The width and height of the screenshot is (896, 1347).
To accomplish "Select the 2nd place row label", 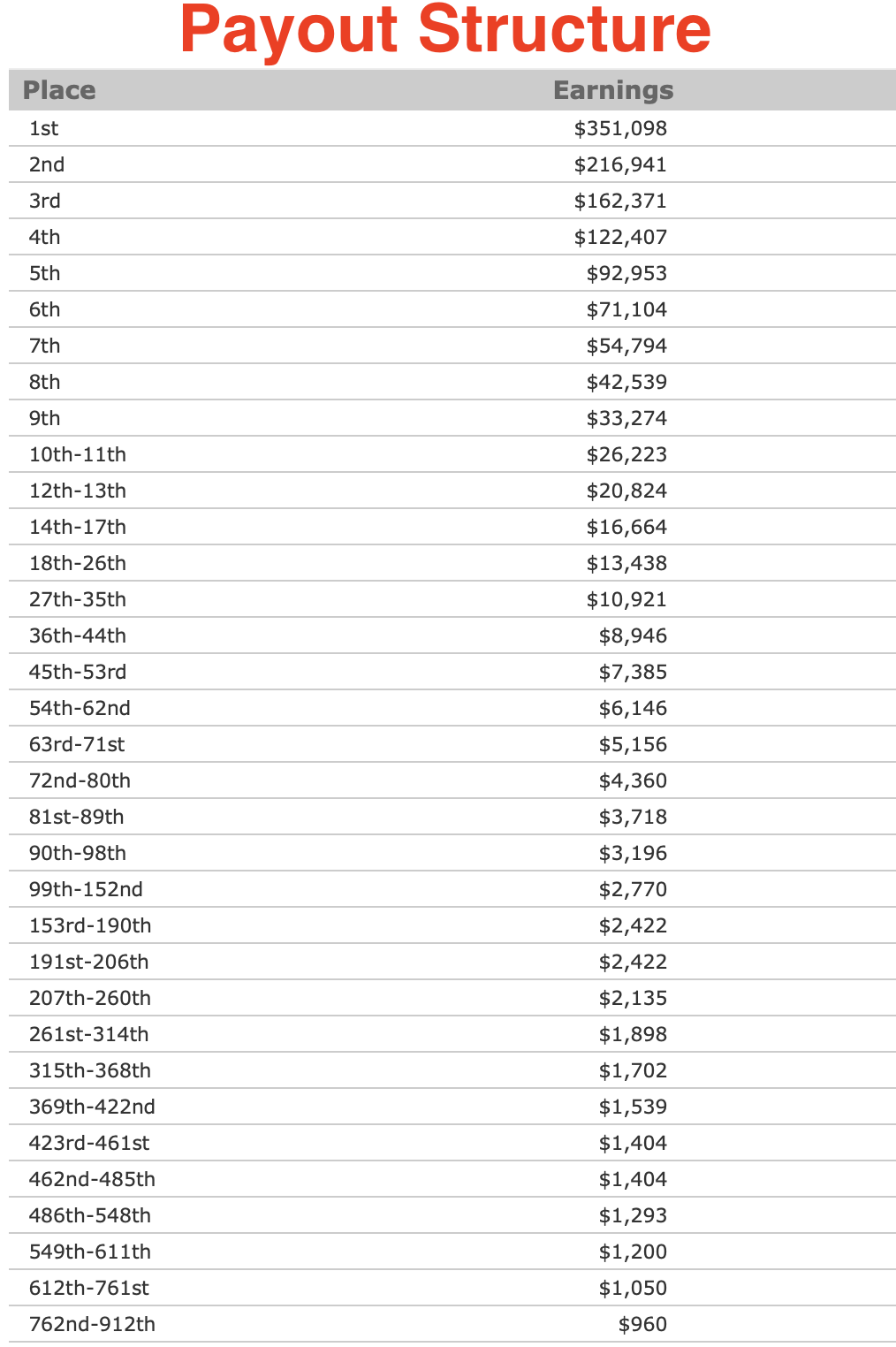I will [47, 165].
